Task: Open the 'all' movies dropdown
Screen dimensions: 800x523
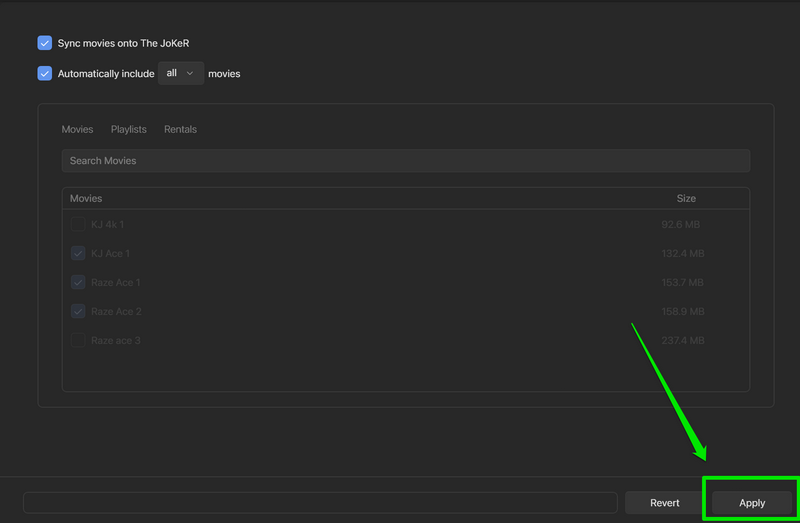Action: tap(180, 73)
